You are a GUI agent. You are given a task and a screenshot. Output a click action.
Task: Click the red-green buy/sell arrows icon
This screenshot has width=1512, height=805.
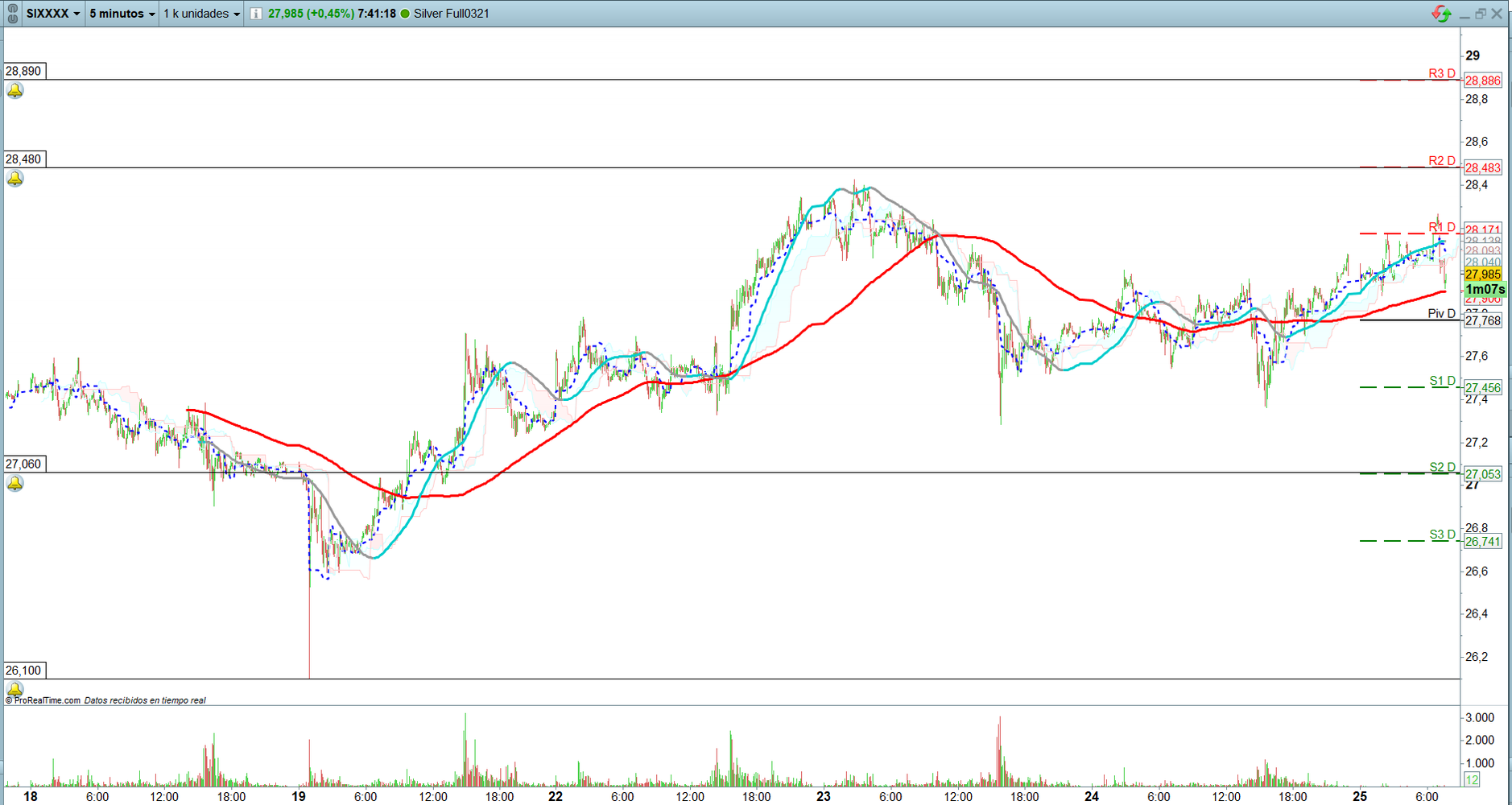(x=1440, y=14)
